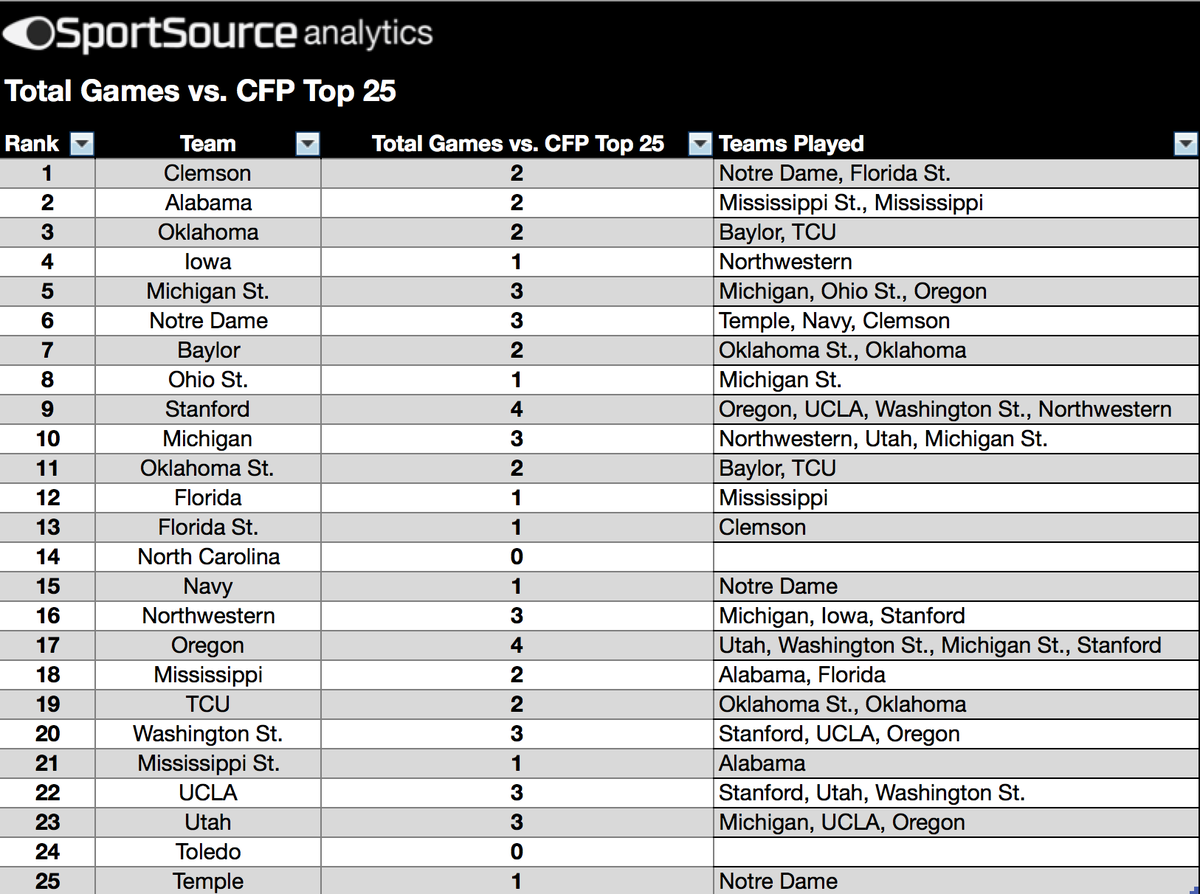
Task: Click the Michigan St. team cell
Action: pyautogui.click(x=208, y=291)
